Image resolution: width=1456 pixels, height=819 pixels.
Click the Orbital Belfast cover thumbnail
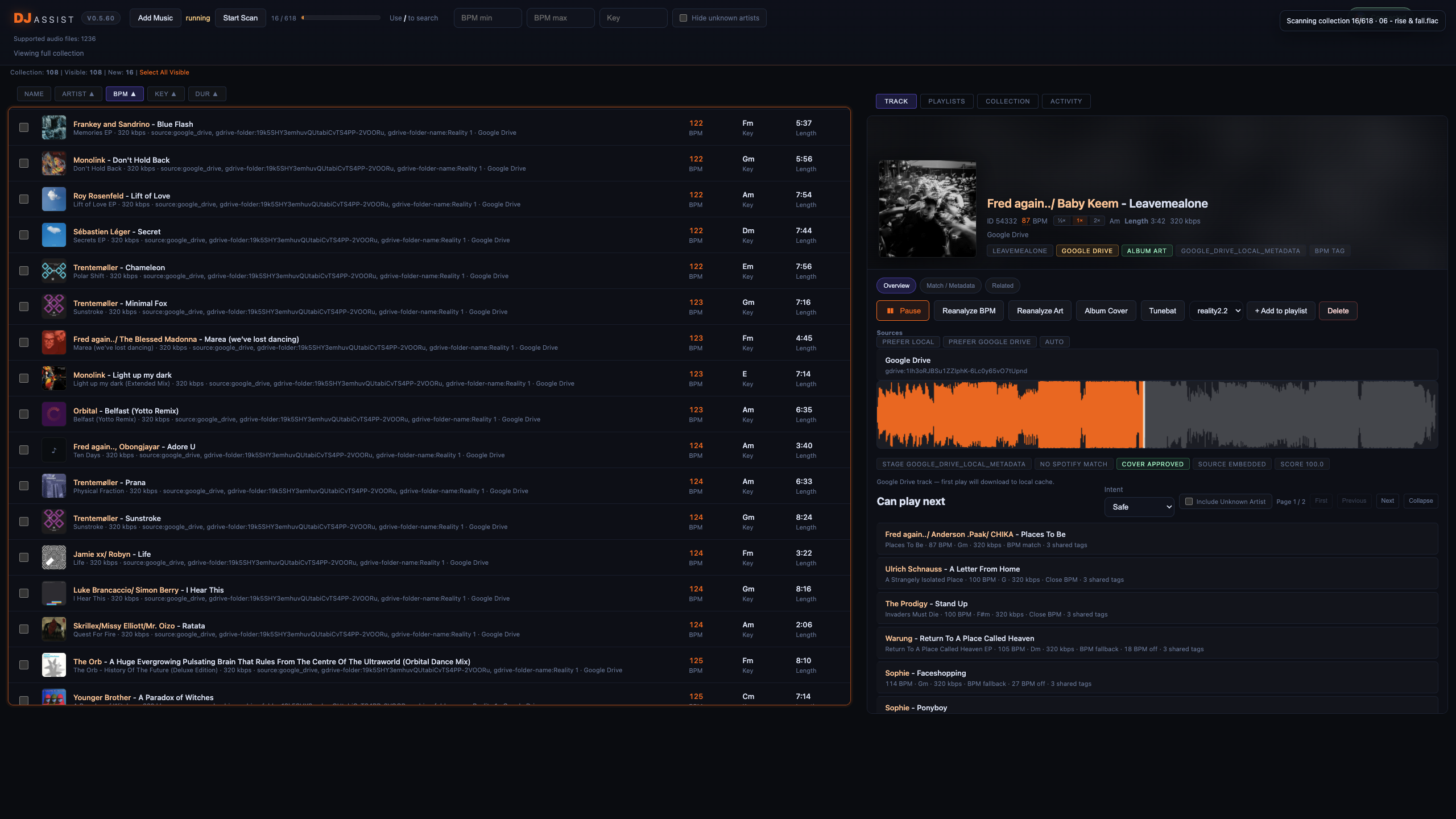click(54, 414)
